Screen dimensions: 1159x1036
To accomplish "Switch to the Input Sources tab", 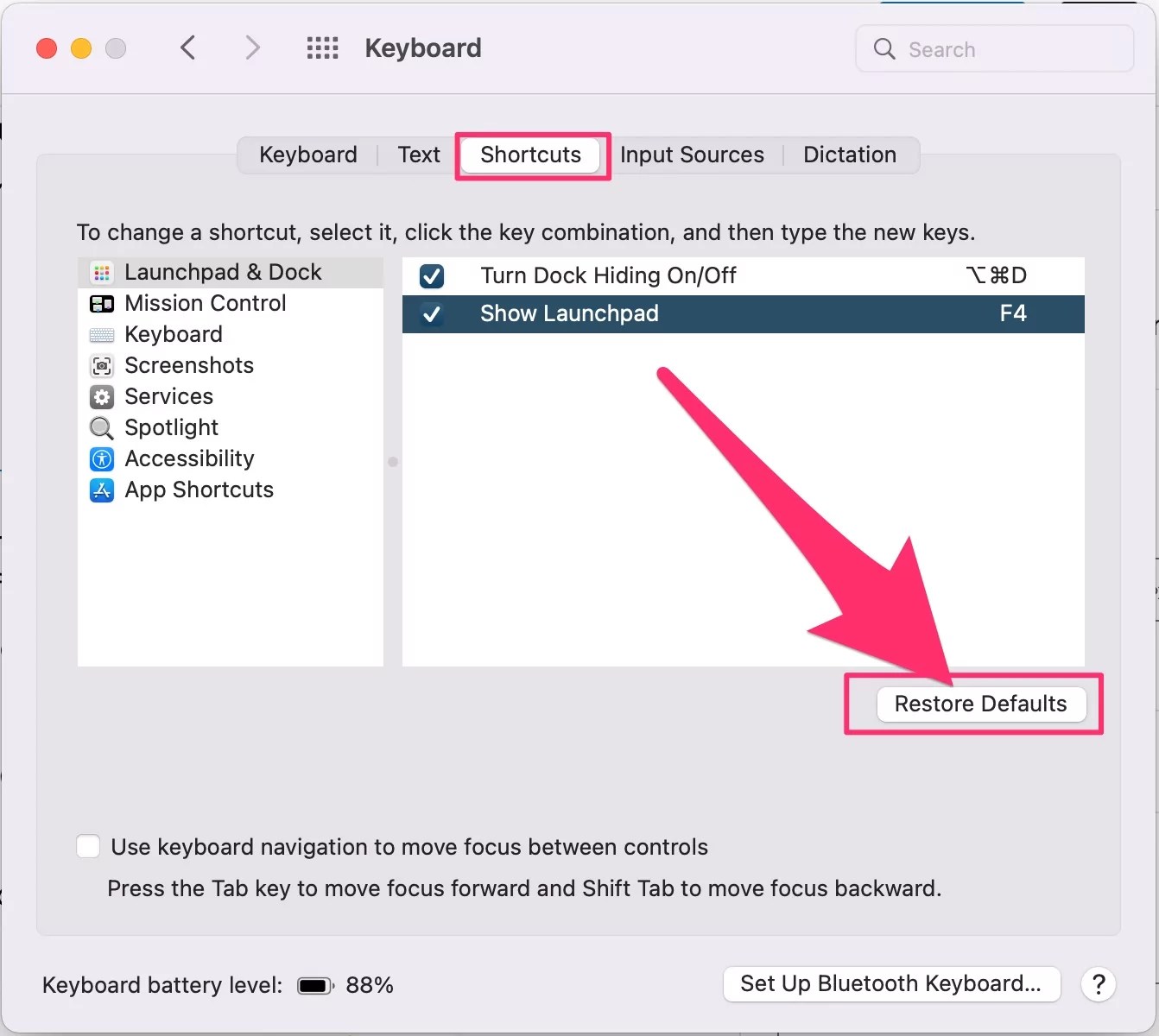I will (x=692, y=155).
